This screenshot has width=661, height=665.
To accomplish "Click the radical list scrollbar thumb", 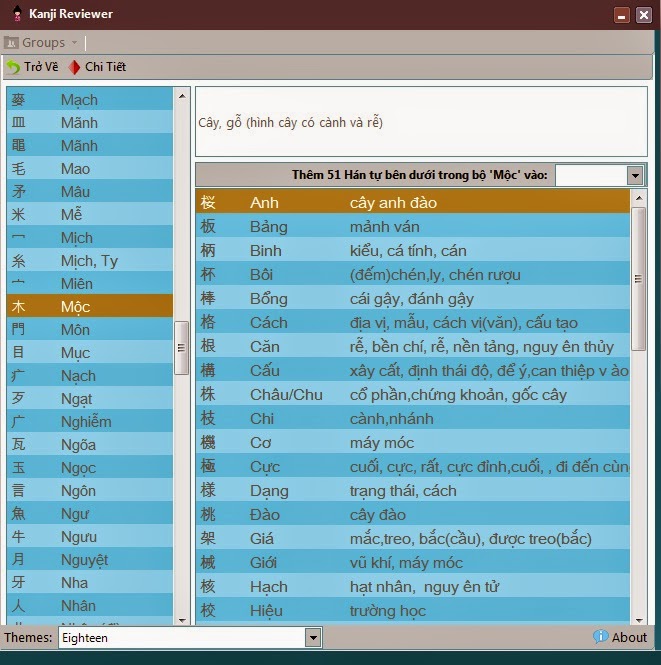I will [x=181, y=348].
